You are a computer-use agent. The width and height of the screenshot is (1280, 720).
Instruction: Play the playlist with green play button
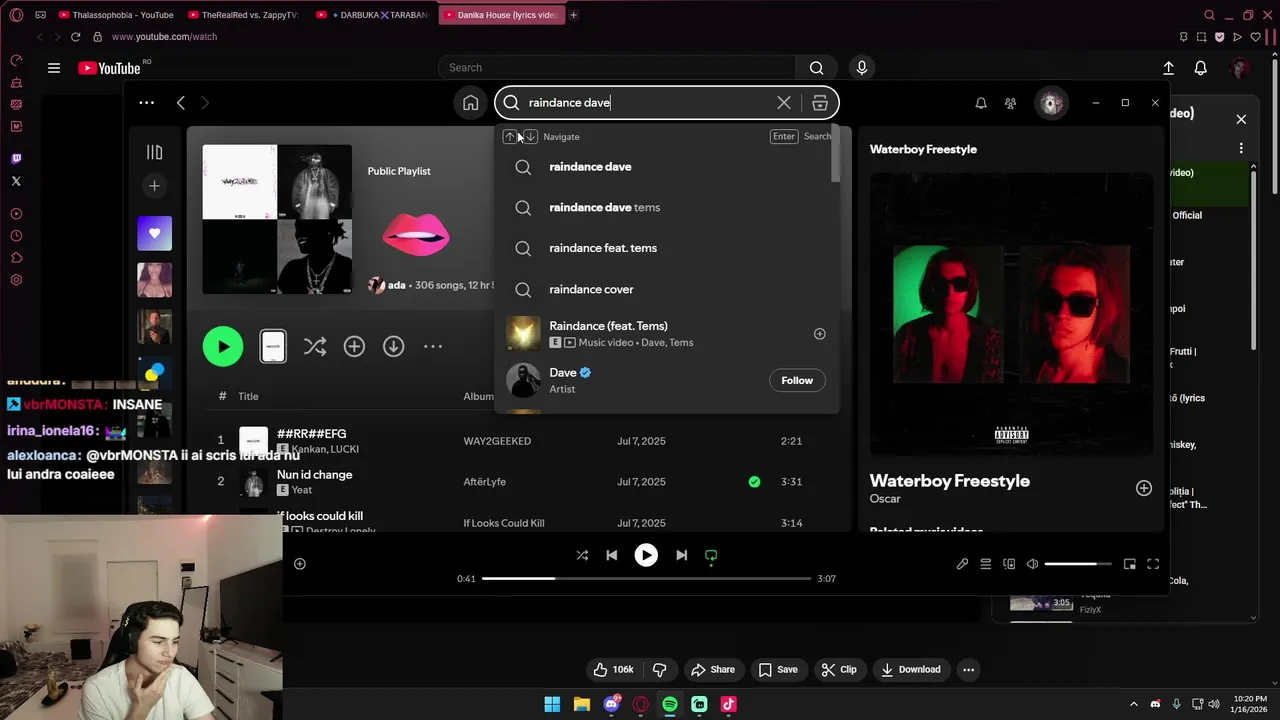(222, 346)
